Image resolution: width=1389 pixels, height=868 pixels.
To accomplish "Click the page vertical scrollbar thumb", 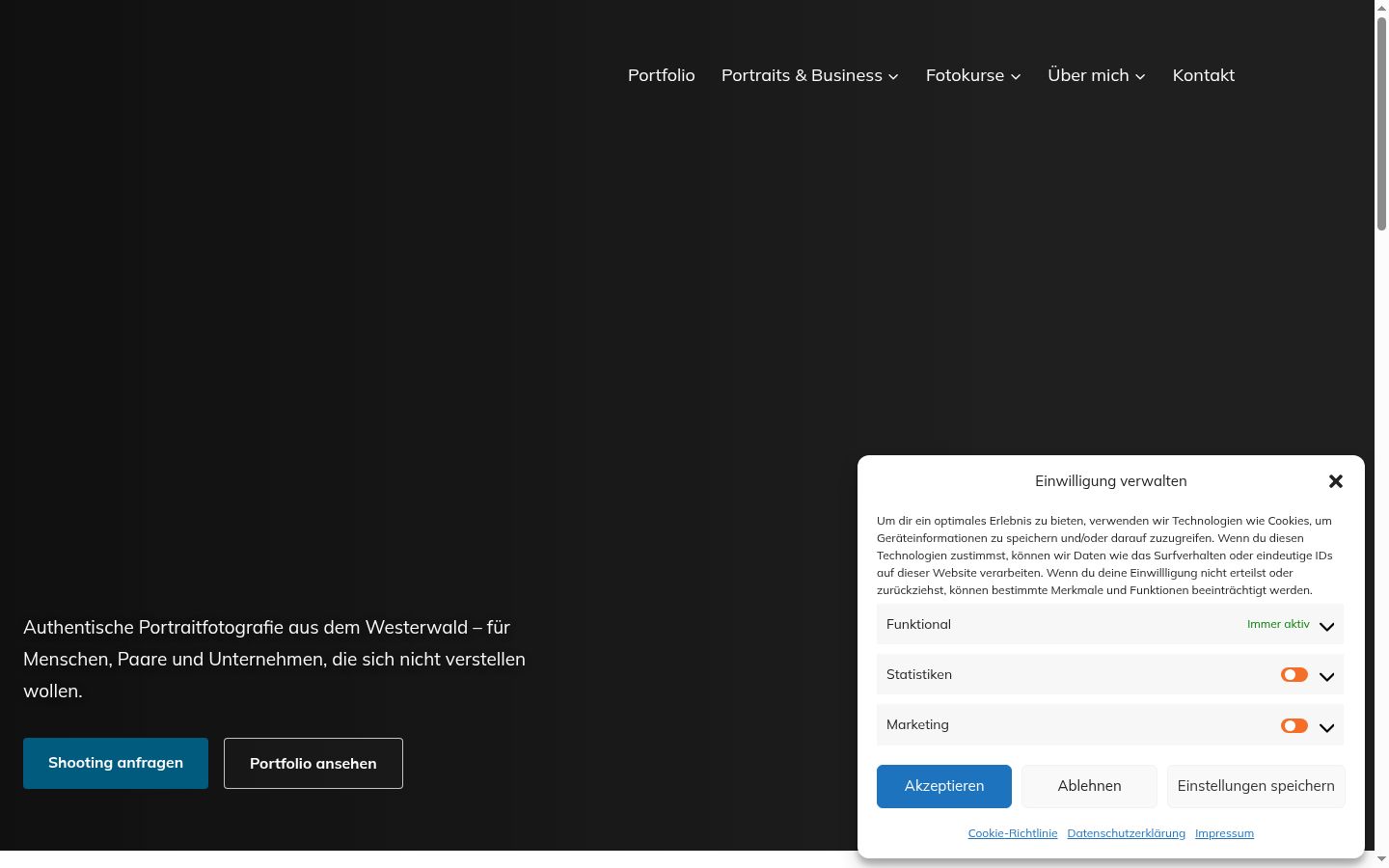I will coord(1381,123).
